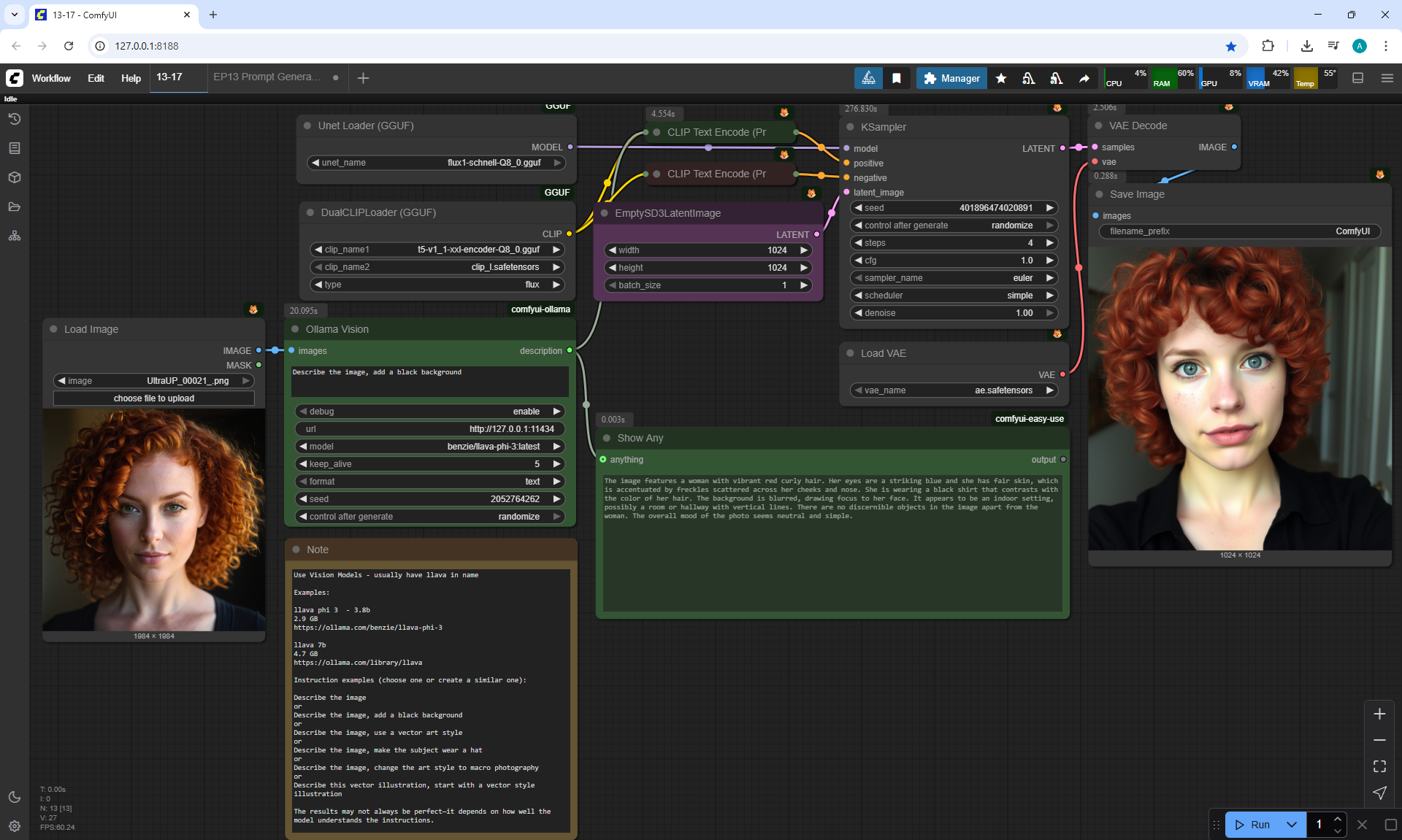Open the sampler_name euler dropdown

[954, 278]
